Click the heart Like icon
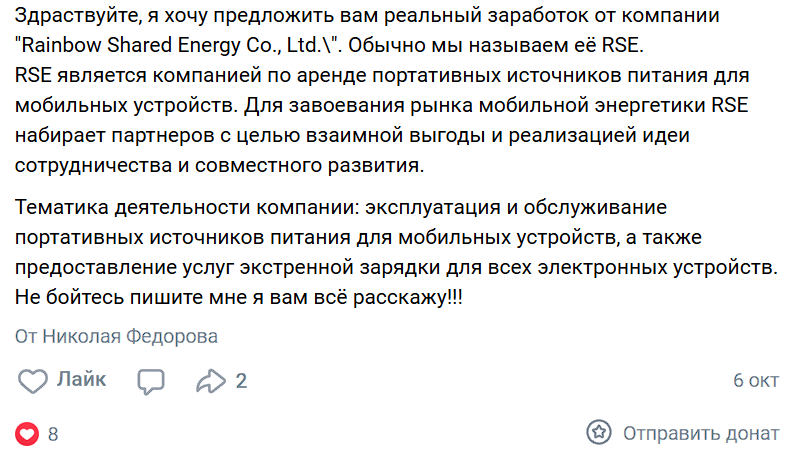Screen dimensions: 800x470 tap(34, 381)
